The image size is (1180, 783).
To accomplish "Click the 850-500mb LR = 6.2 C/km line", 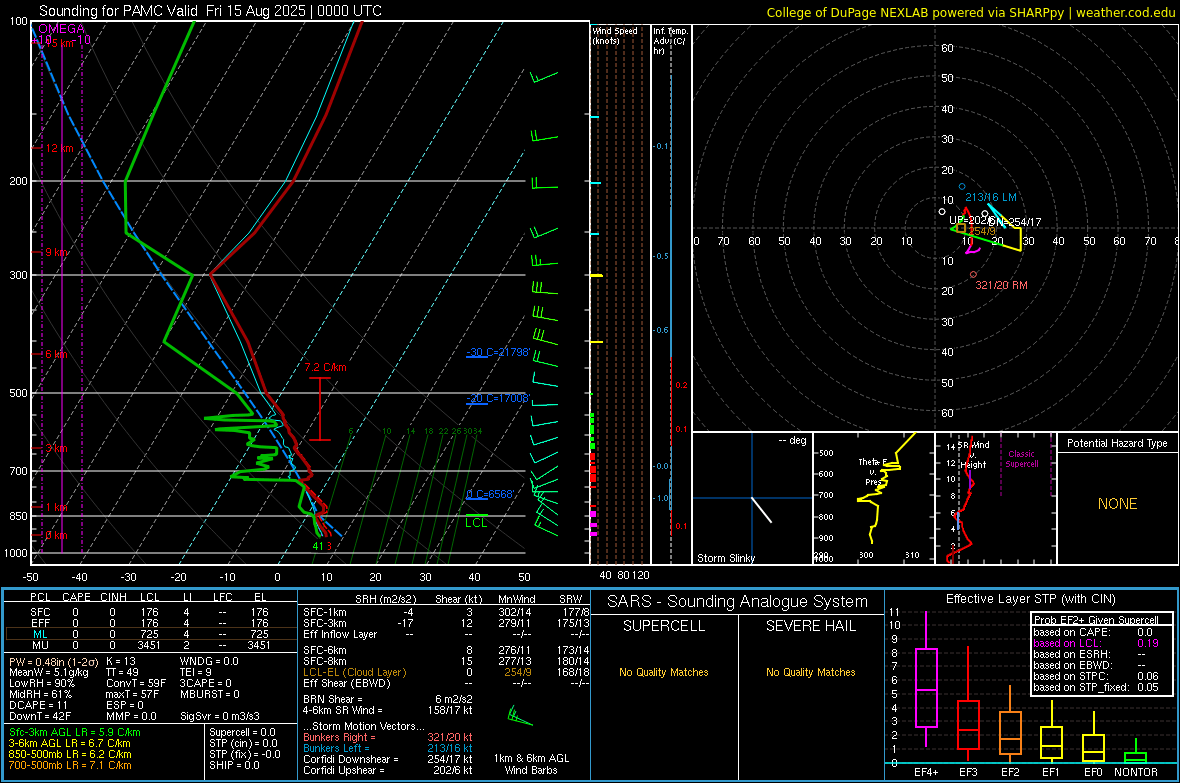I will [x=70, y=754].
